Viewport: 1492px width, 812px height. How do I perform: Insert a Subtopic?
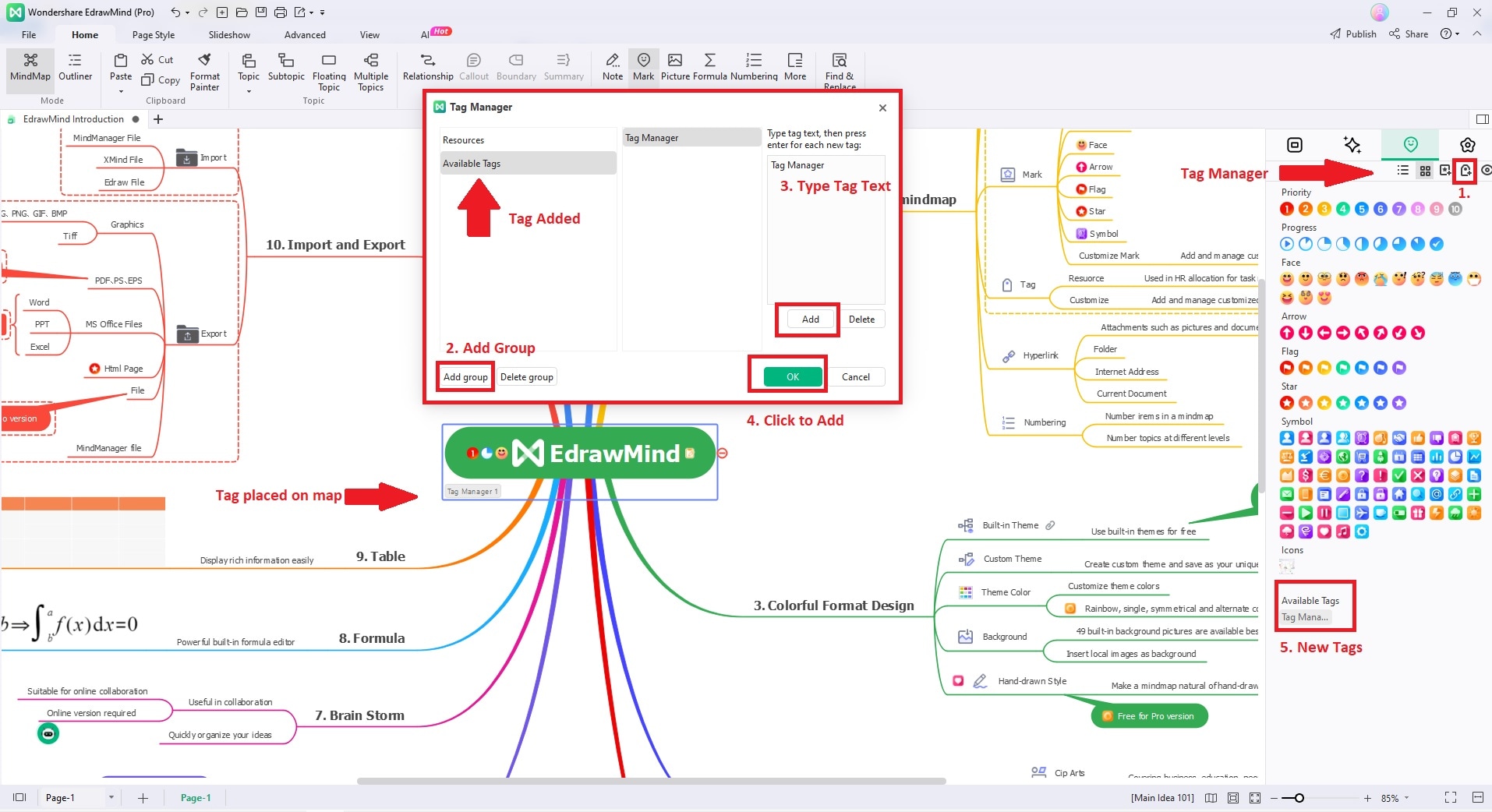286,68
